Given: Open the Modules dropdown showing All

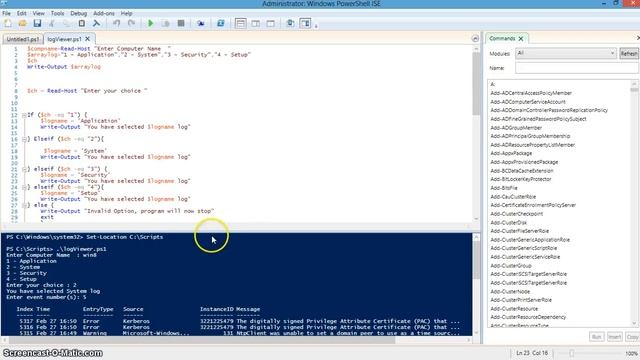Looking at the screenshot, I should (565, 53).
